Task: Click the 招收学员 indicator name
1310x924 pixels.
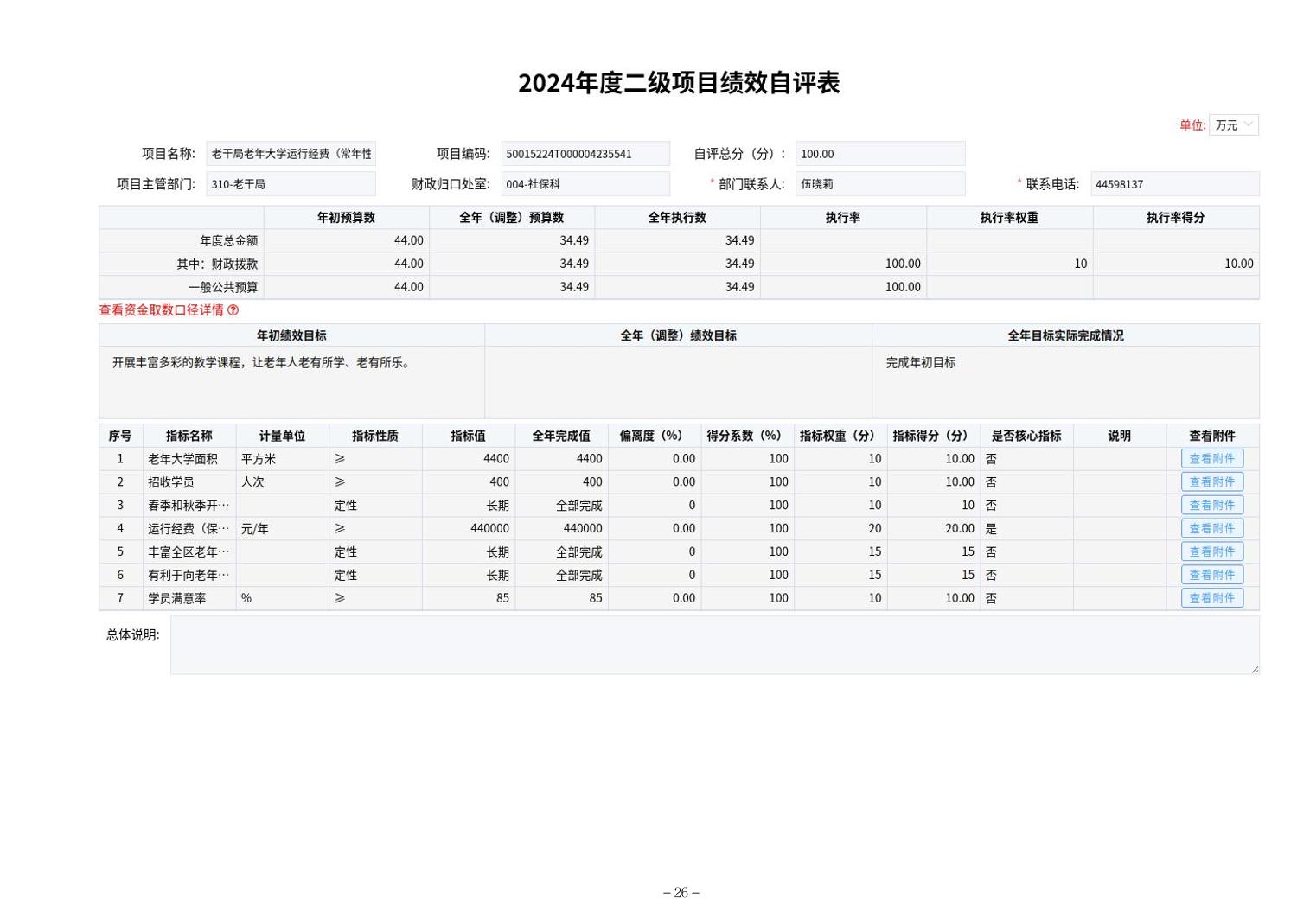Action: pyautogui.click(x=171, y=482)
